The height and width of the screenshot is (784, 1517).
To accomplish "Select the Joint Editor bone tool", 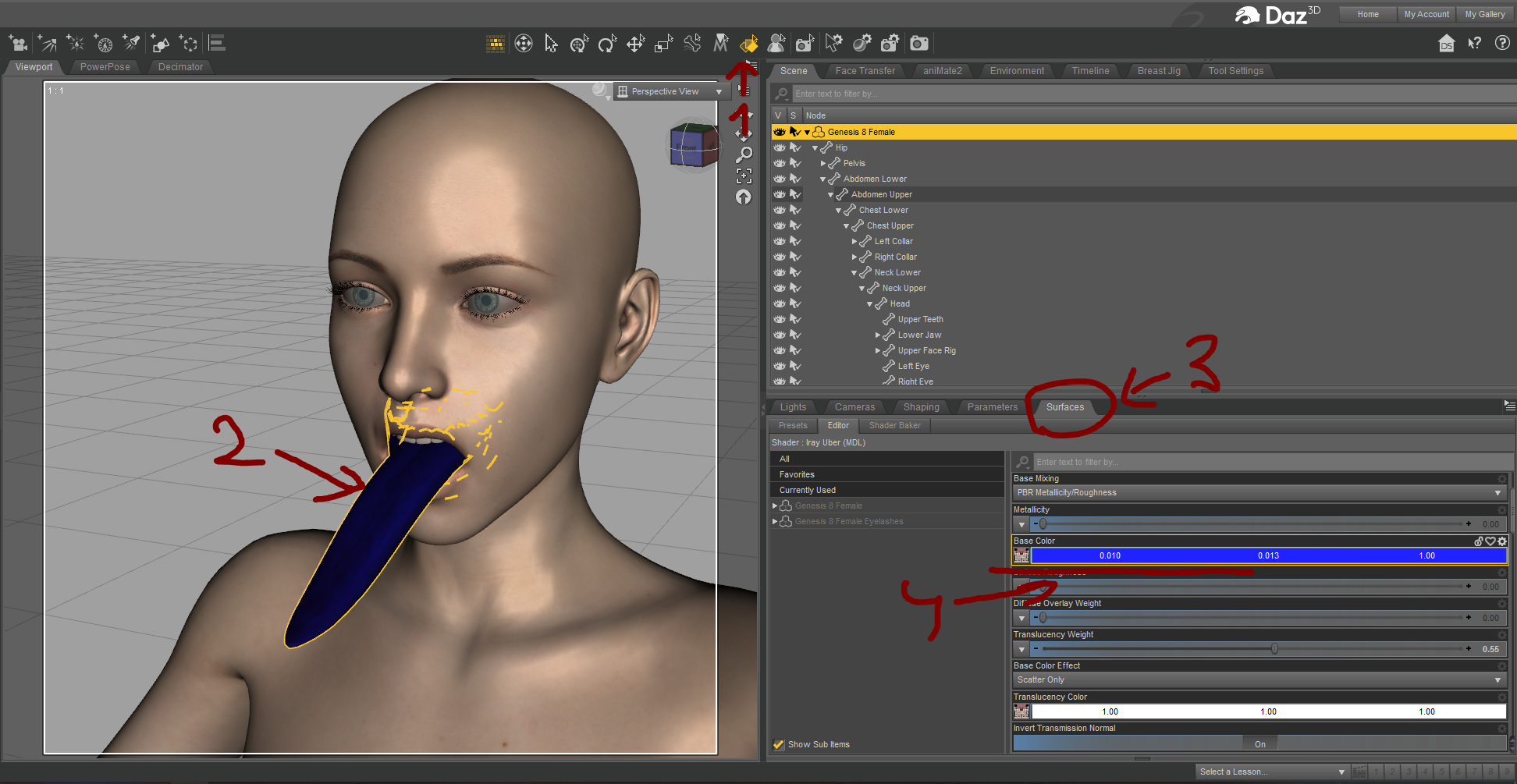I will [692, 44].
